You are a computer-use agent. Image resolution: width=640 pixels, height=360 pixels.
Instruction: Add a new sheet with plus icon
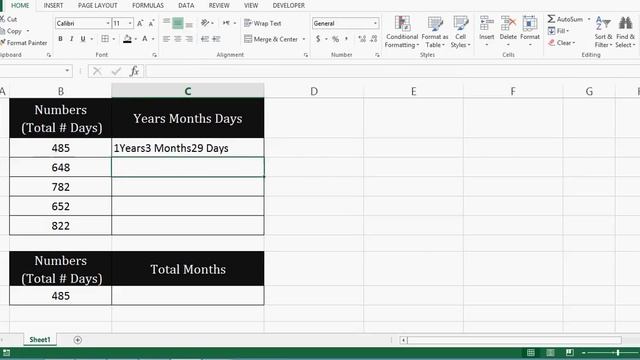78,340
